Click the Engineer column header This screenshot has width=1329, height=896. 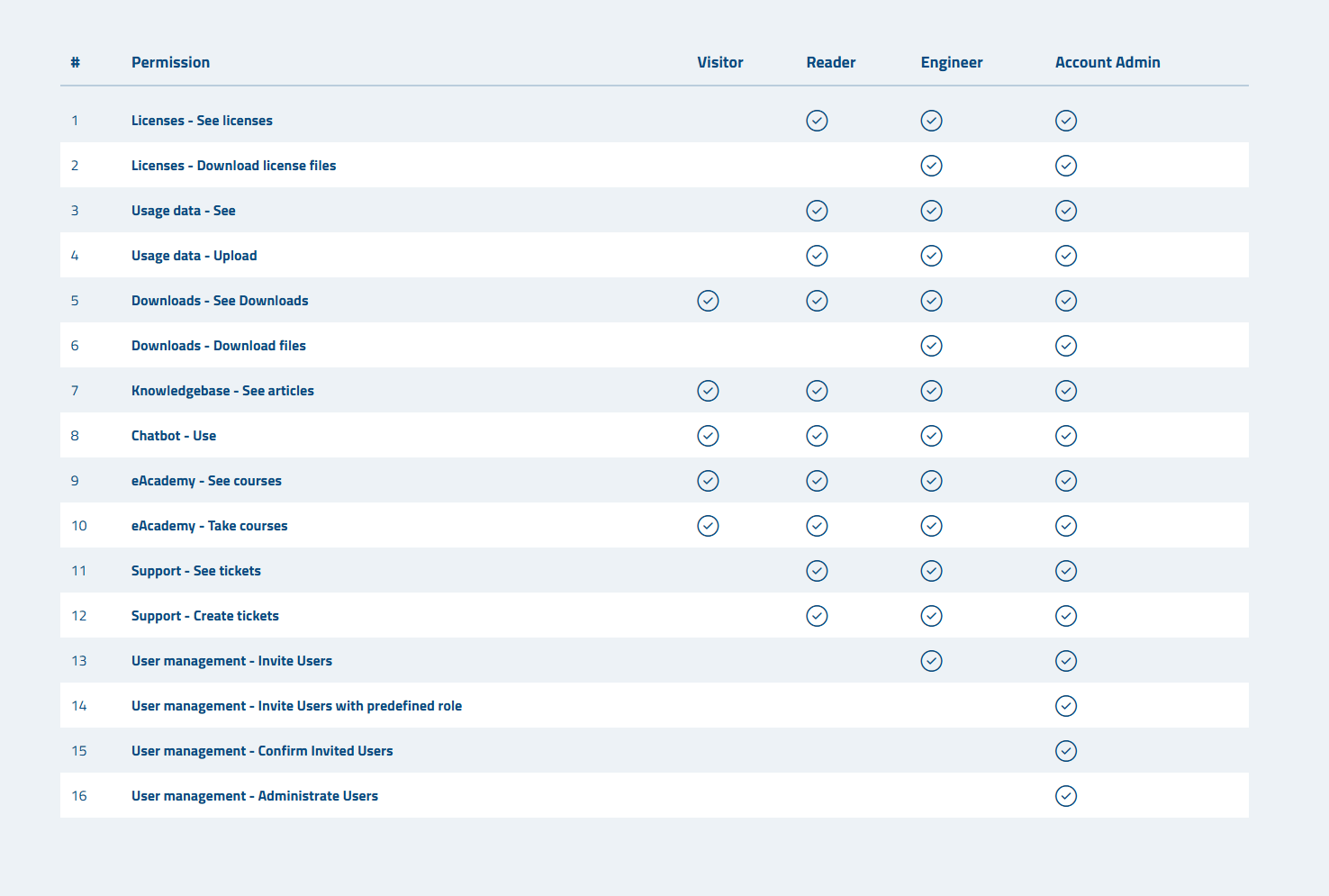pos(951,62)
